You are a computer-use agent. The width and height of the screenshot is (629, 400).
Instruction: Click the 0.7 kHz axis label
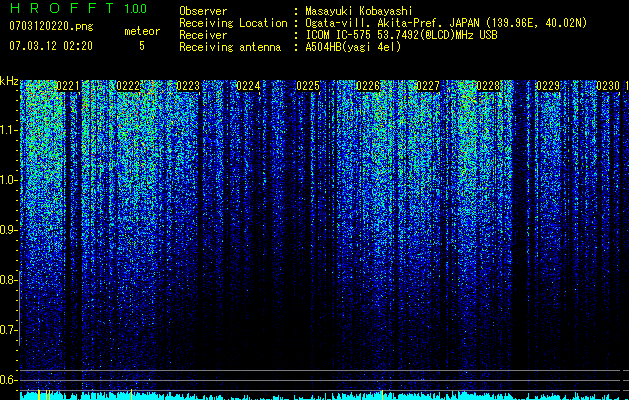click(x=9, y=330)
